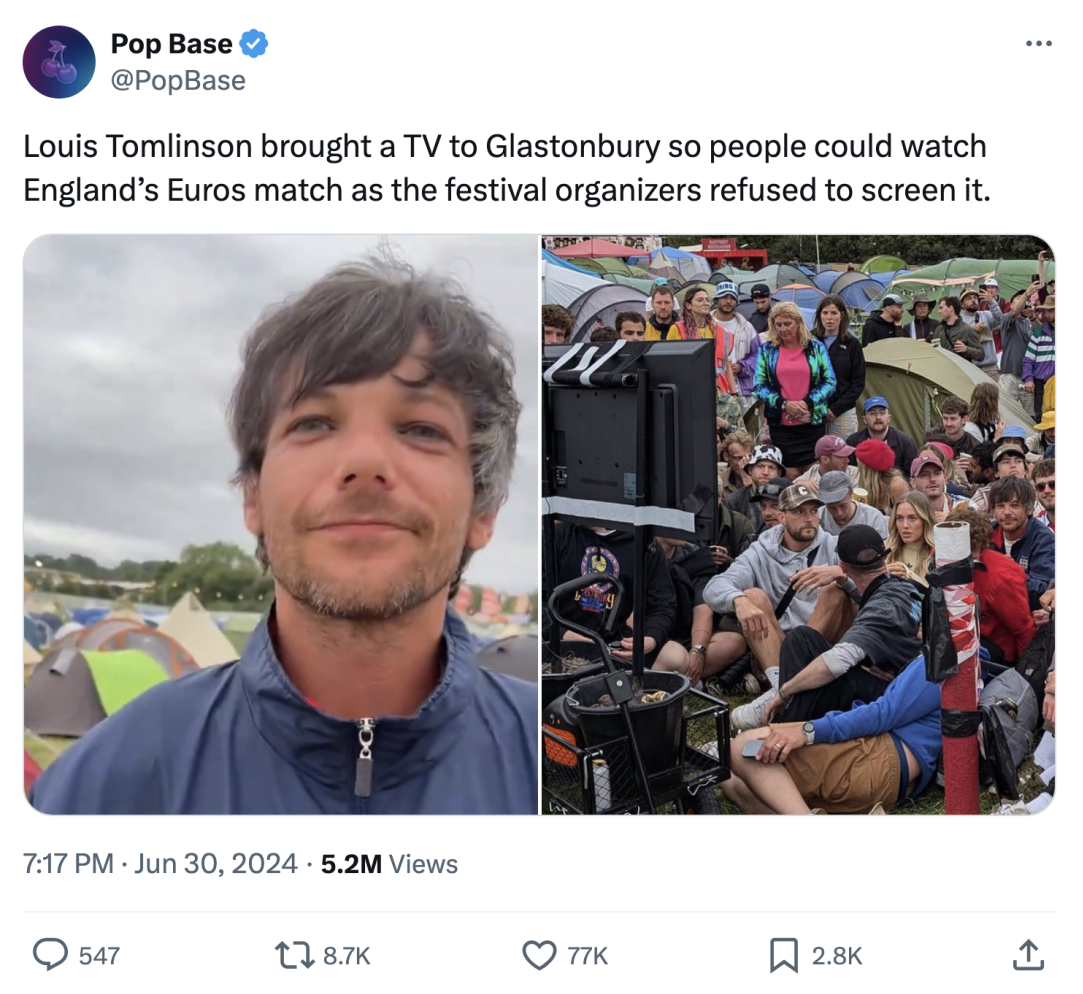Click the Pop Base cherry profile avatar
The width and height of the screenshot is (1083, 994).
[59, 61]
